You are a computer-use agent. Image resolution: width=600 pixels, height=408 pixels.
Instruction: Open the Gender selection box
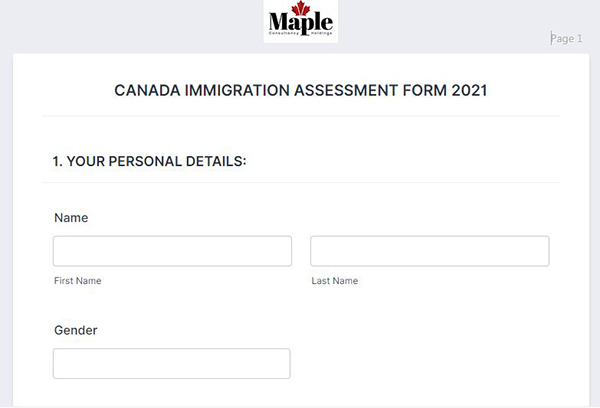[172, 364]
